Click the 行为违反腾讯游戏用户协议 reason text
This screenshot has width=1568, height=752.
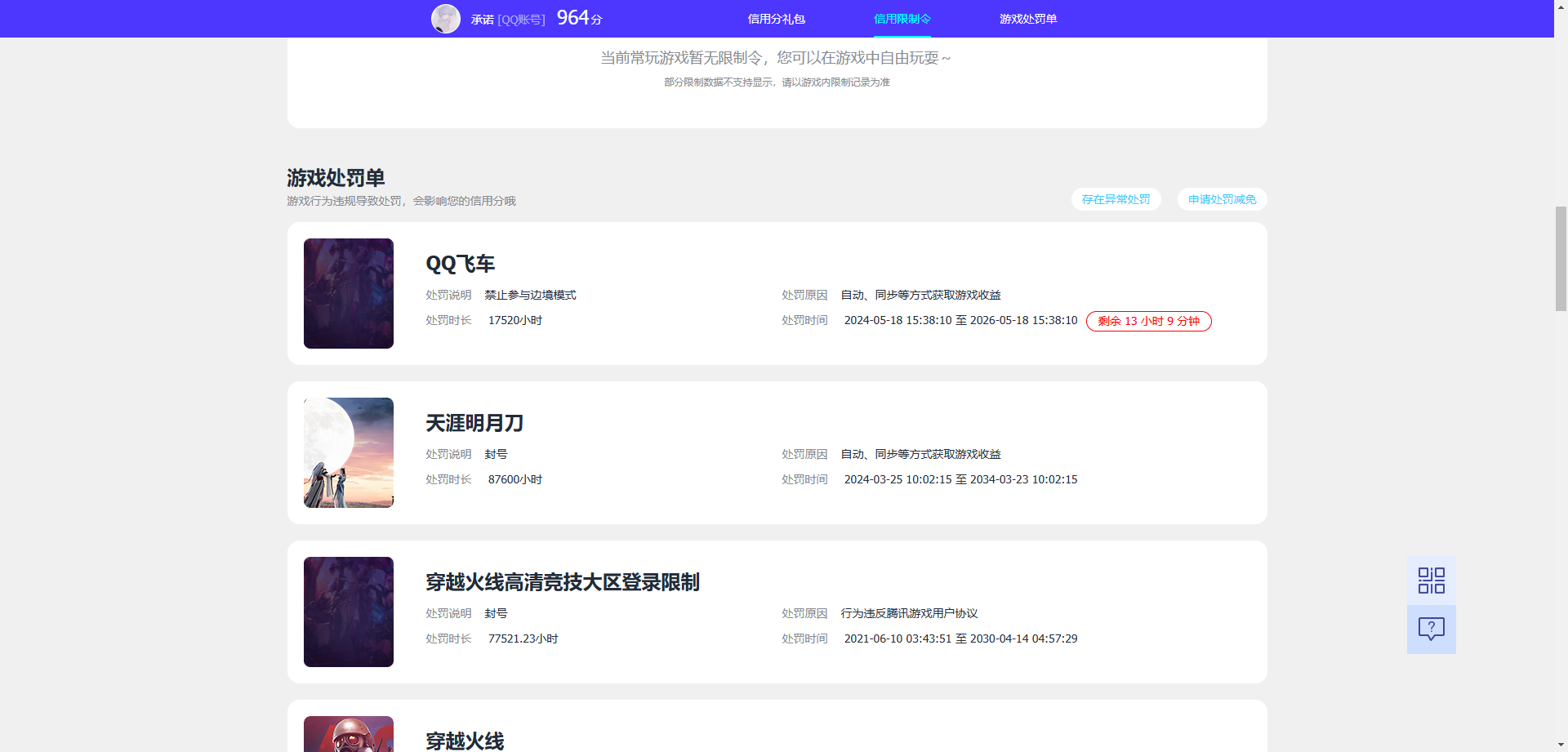coord(909,613)
